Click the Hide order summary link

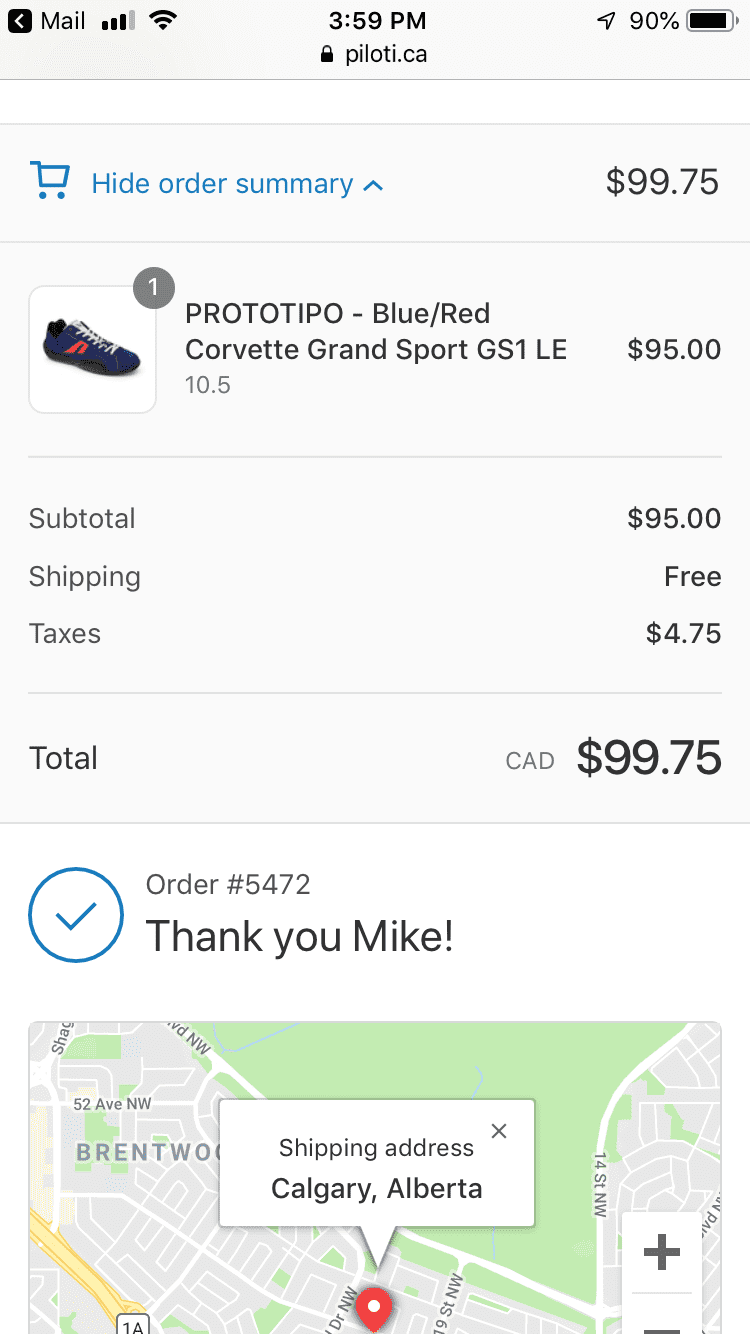click(222, 184)
